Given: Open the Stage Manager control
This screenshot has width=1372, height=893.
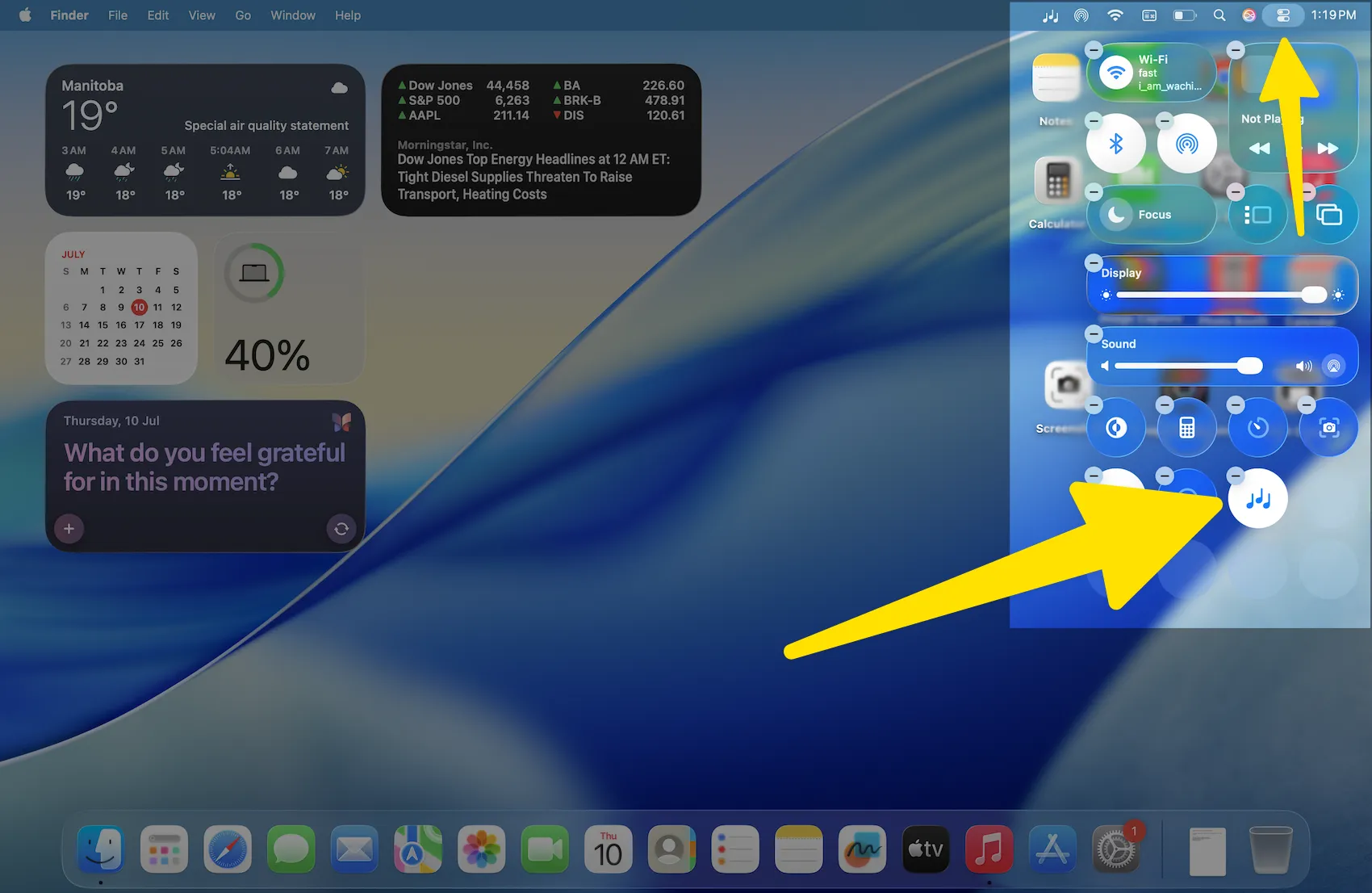Looking at the screenshot, I should coord(1257,214).
